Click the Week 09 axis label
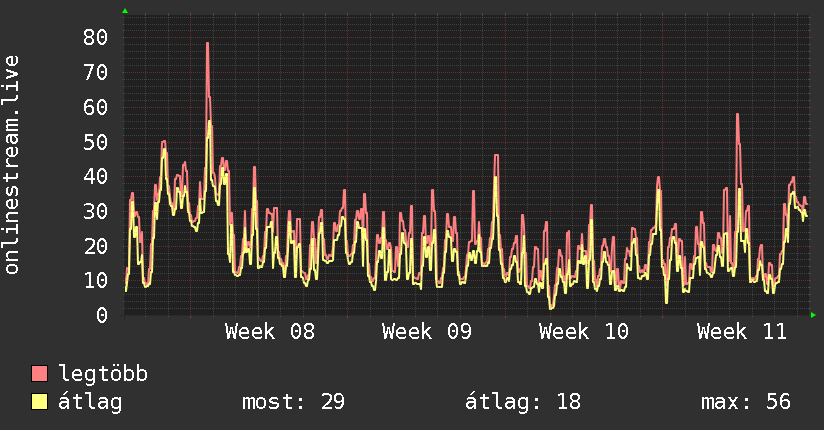824x430 pixels. [427, 332]
